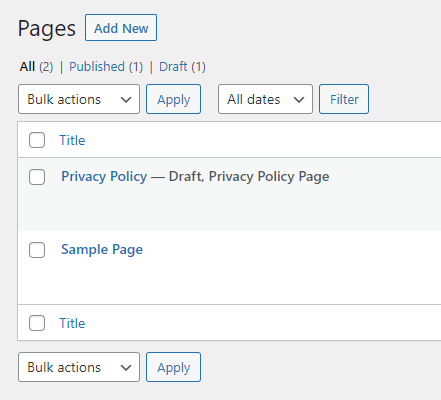
Task: Check the Privacy Policy row checkbox
Action: (37, 177)
